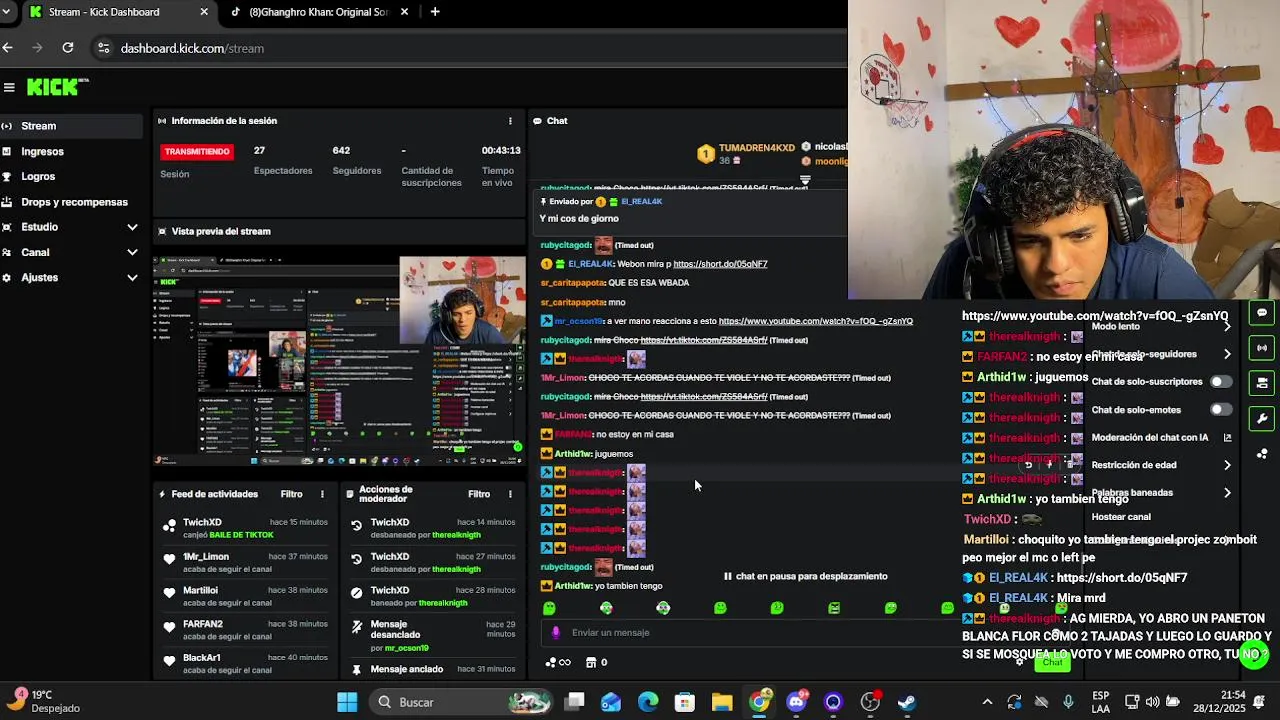The height and width of the screenshot is (720, 1280).
Task: Click the ban icon on TwichXD's 28-minute entry
Action: tap(357, 592)
